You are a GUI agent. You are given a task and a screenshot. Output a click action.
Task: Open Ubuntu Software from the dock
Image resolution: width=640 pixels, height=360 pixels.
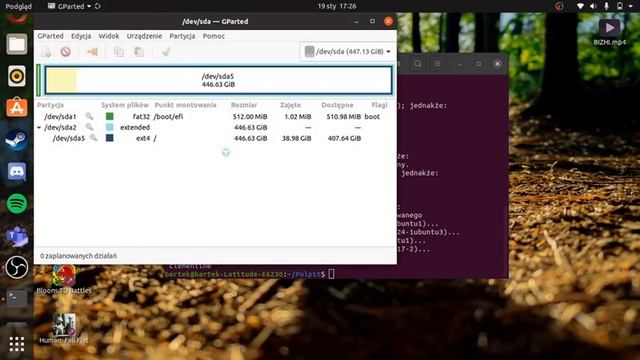[x=17, y=108]
